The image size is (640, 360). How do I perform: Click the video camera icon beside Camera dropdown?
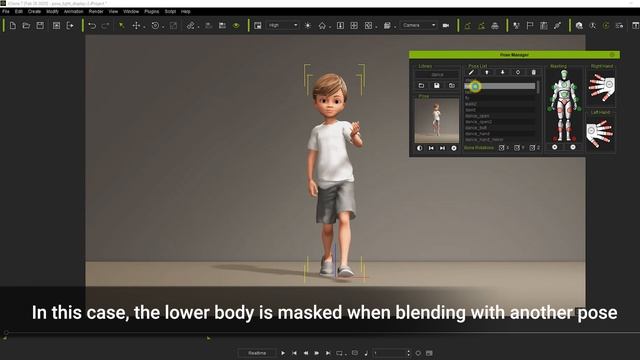446,26
